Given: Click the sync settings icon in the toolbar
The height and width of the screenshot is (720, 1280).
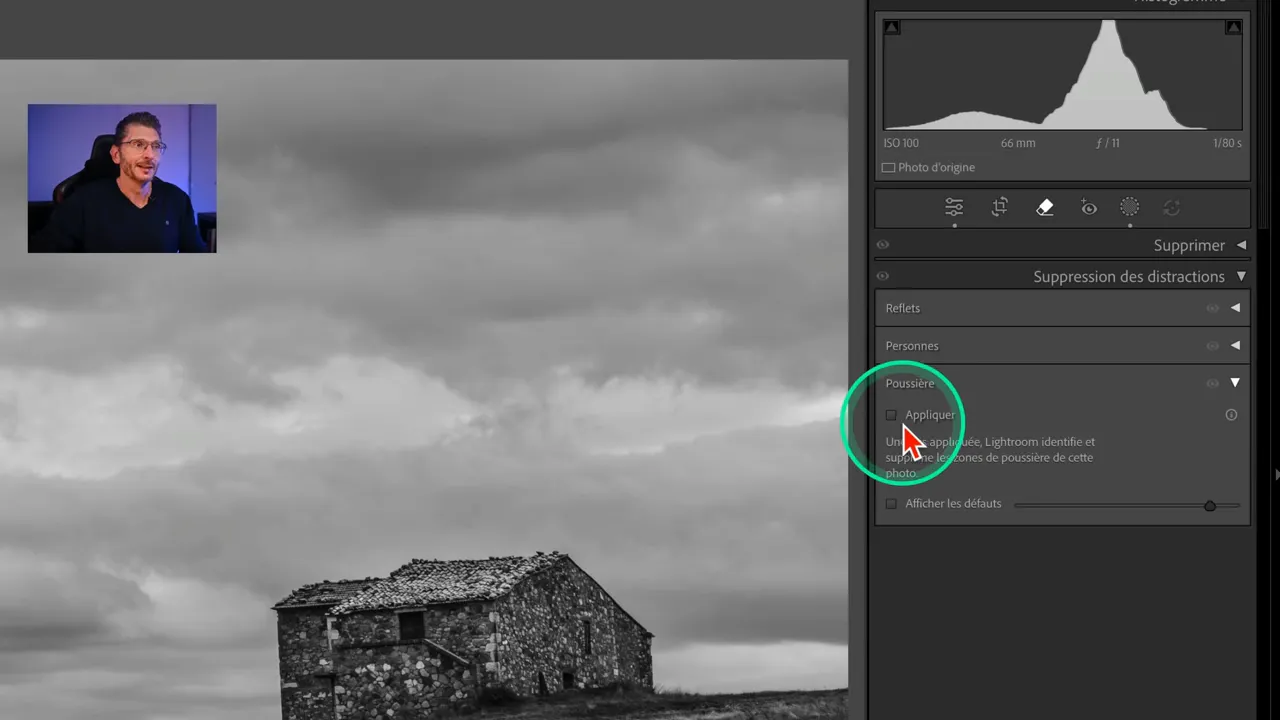Looking at the screenshot, I should coord(1171,207).
